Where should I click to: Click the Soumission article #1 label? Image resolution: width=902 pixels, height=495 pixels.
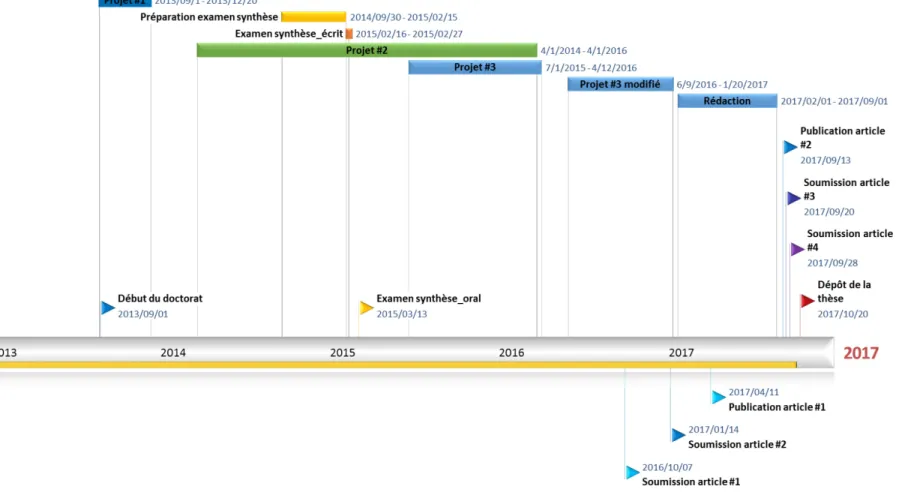click(x=691, y=482)
